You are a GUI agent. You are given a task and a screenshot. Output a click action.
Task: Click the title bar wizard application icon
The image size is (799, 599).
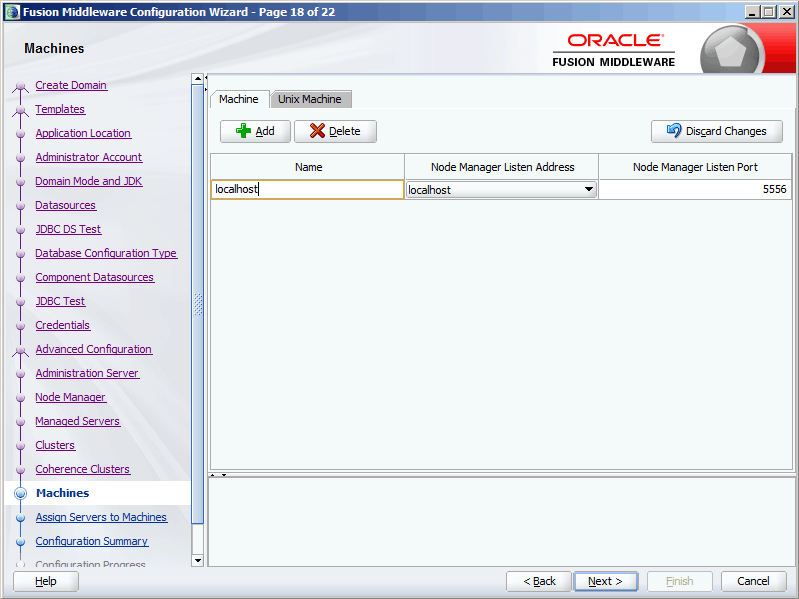pyautogui.click(x=11, y=11)
